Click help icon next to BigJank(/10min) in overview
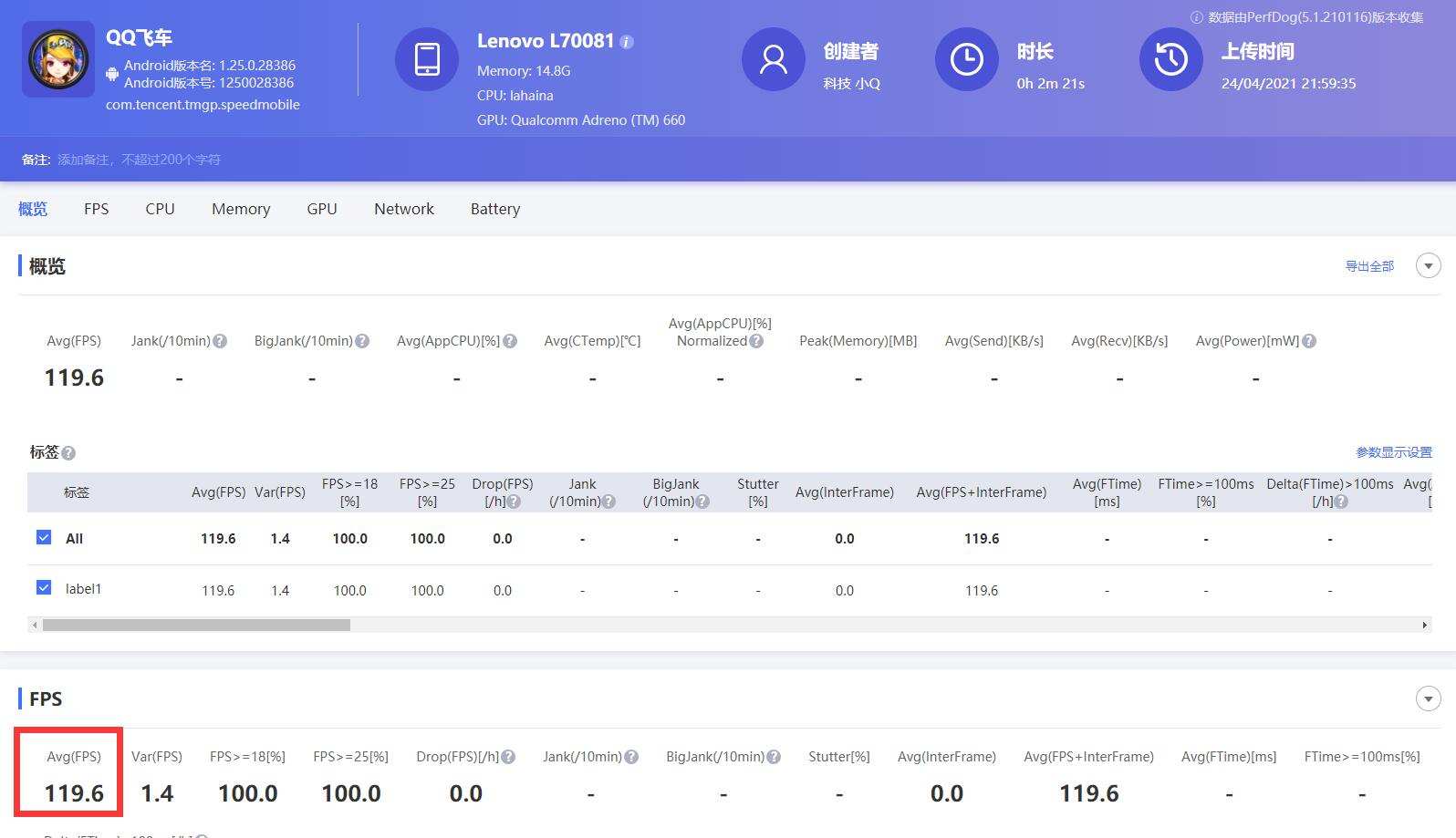The image size is (1456, 838). [x=362, y=341]
